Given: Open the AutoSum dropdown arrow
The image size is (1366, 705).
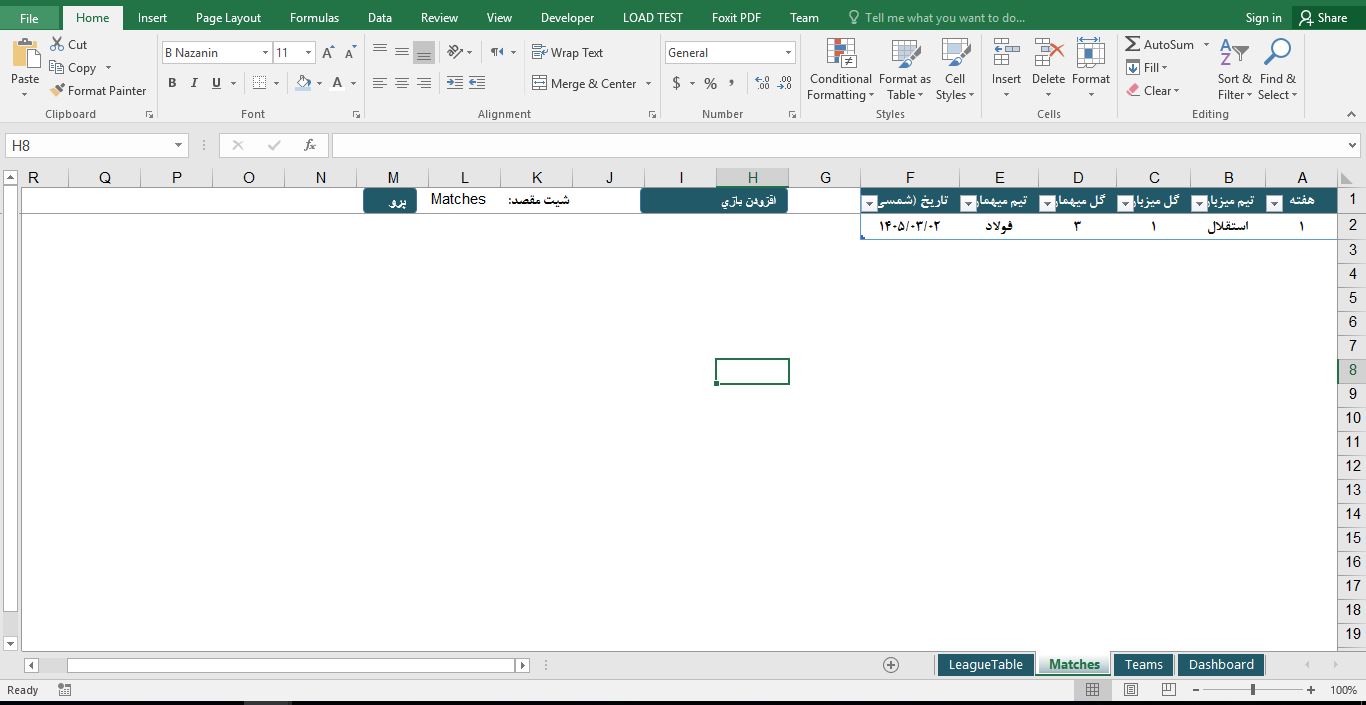Looking at the screenshot, I should (x=1206, y=44).
